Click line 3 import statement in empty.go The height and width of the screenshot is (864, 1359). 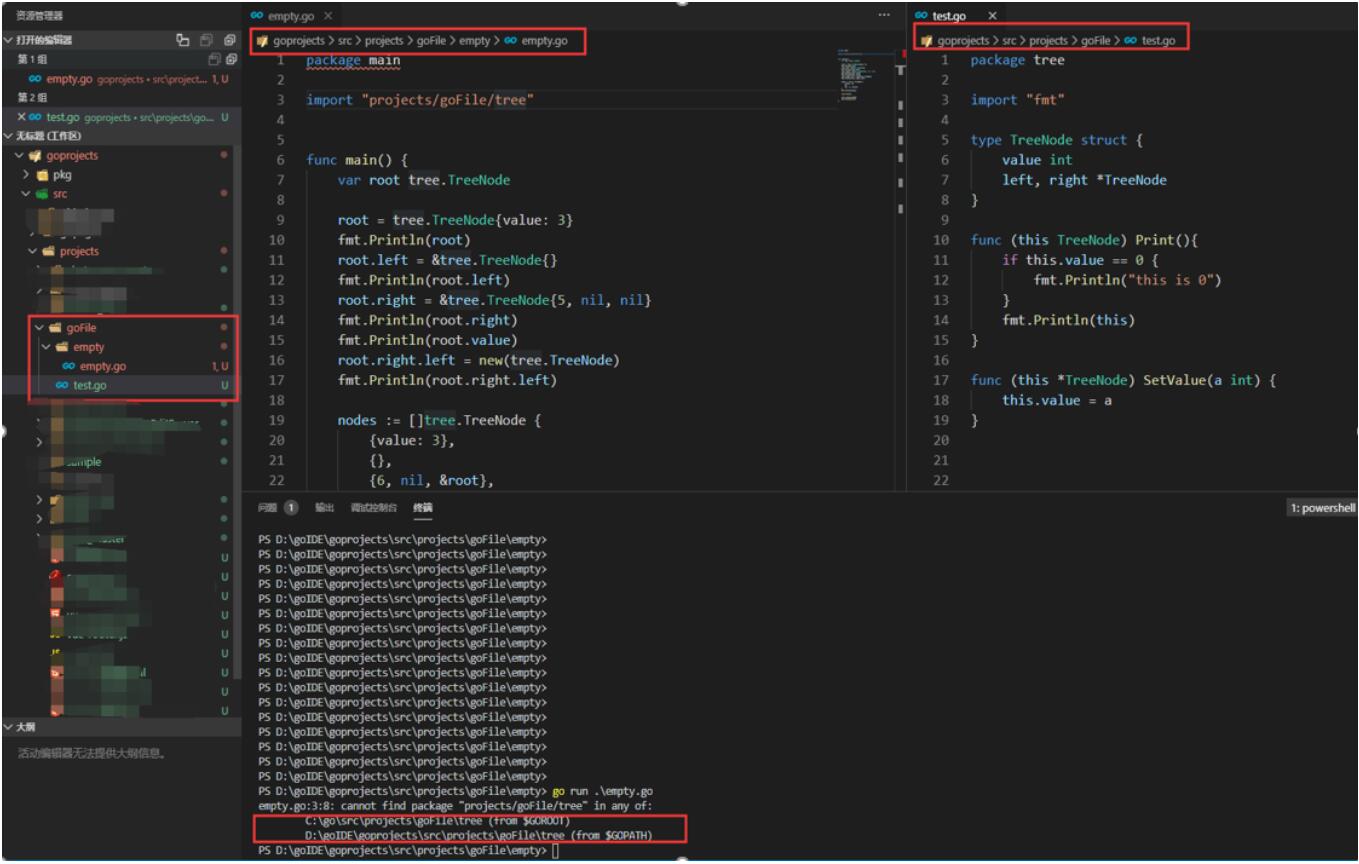tap(420, 99)
